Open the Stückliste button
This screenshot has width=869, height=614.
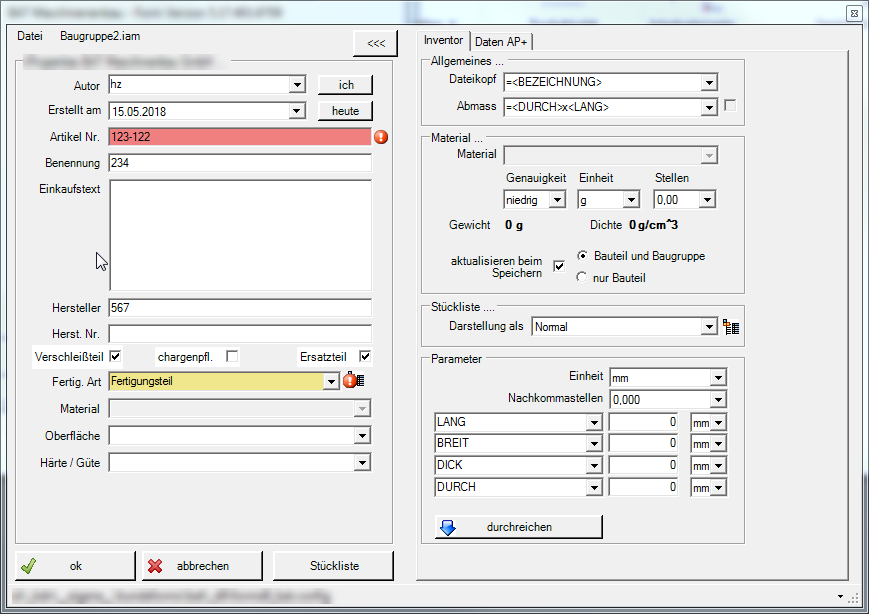(334, 566)
